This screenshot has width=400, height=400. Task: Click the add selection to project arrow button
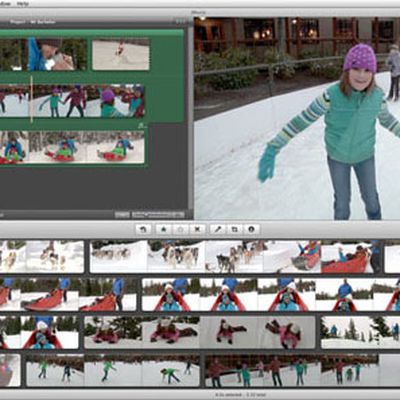[x=144, y=229]
